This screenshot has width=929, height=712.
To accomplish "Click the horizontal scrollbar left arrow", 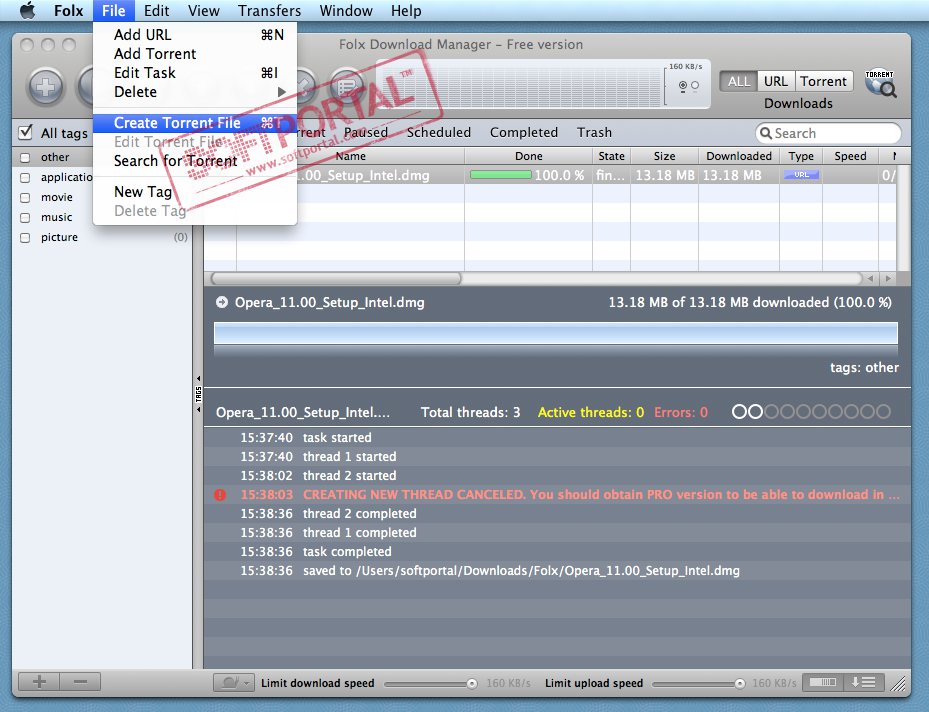I will pyautogui.click(x=870, y=278).
